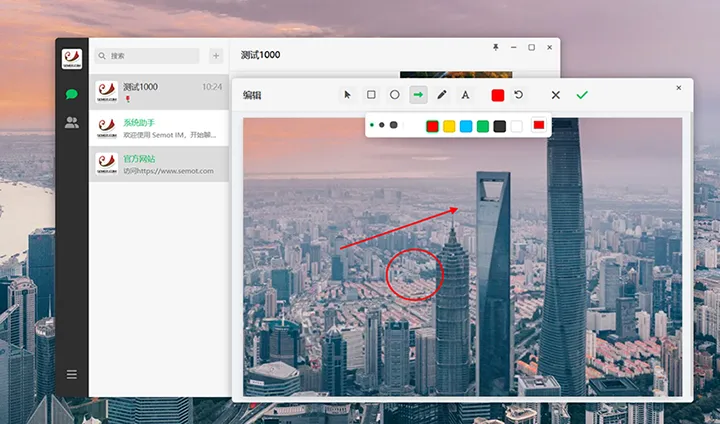Image resolution: width=720 pixels, height=424 pixels.
Task: Choose the medium stroke size dot
Action: point(381,125)
